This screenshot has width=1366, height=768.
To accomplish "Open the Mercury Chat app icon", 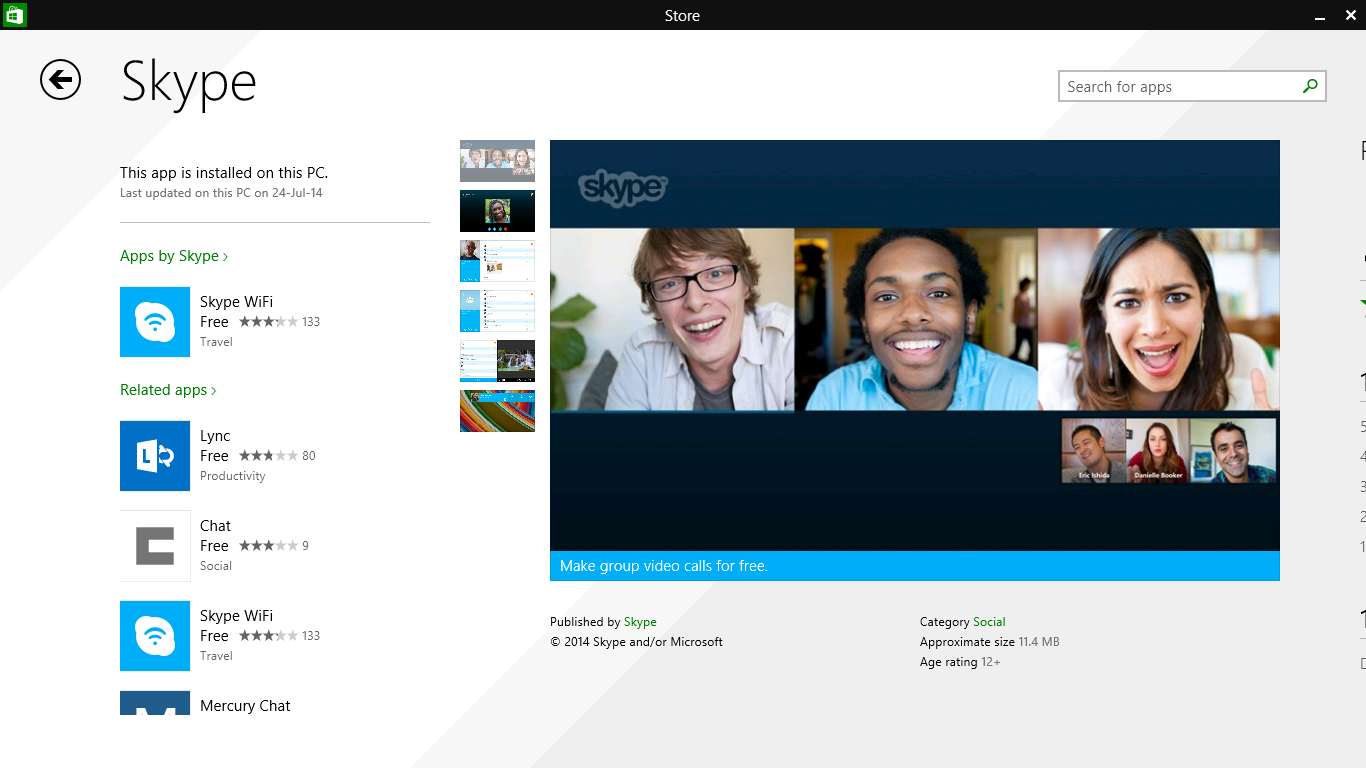I will pos(155,703).
